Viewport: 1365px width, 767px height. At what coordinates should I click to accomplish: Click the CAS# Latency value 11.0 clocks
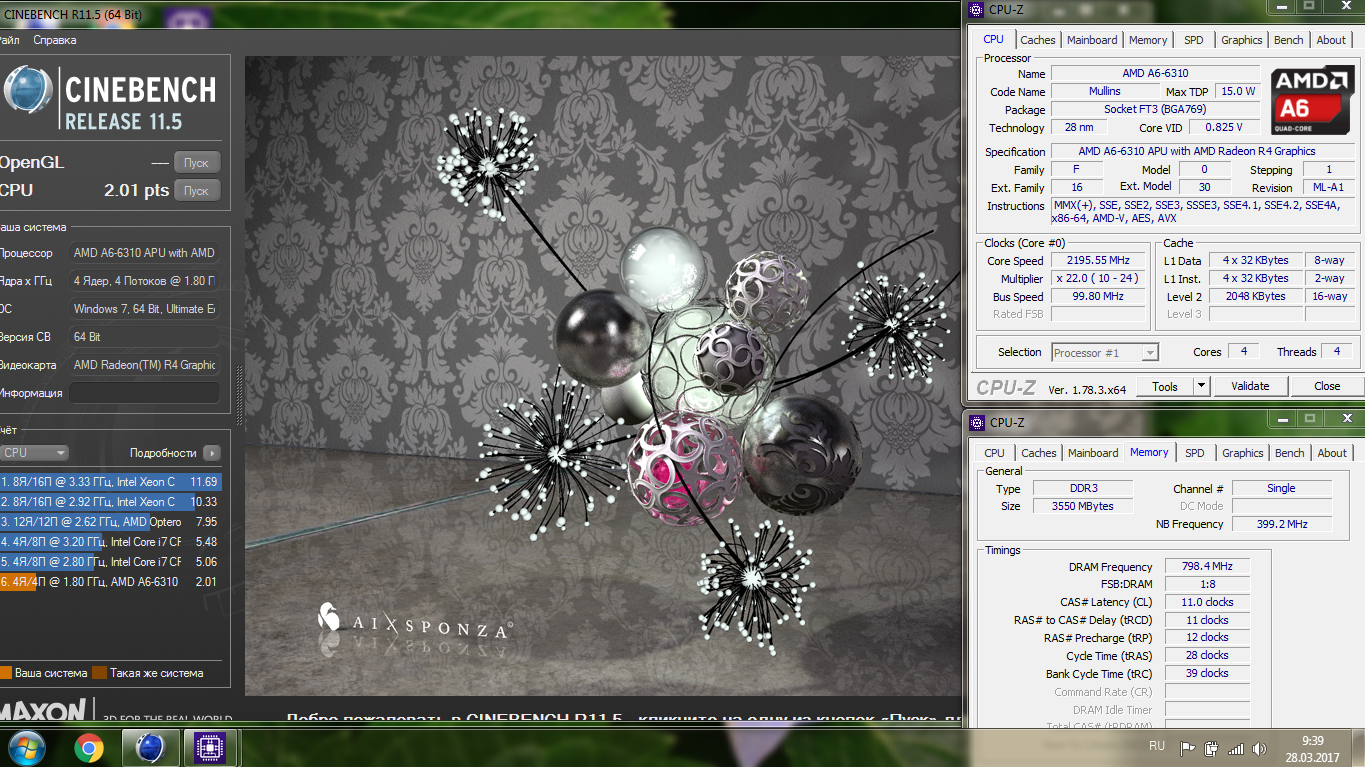(x=1207, y=602)
